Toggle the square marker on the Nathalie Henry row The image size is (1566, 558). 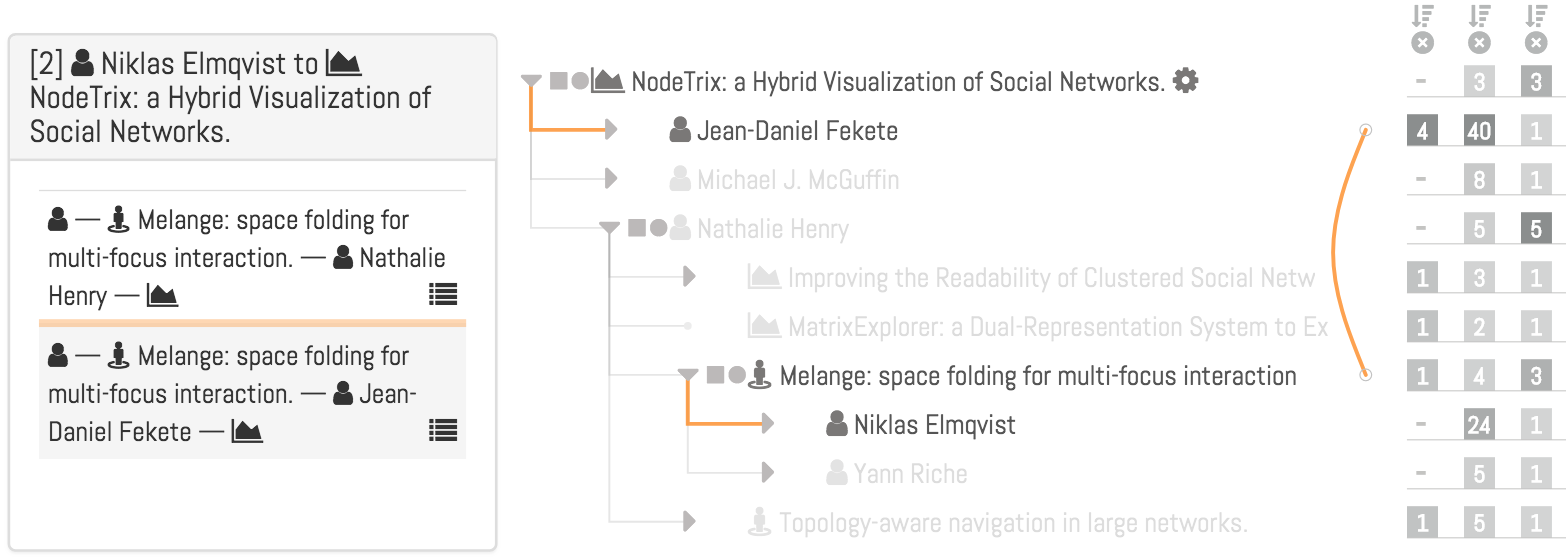tap(637, 228)
